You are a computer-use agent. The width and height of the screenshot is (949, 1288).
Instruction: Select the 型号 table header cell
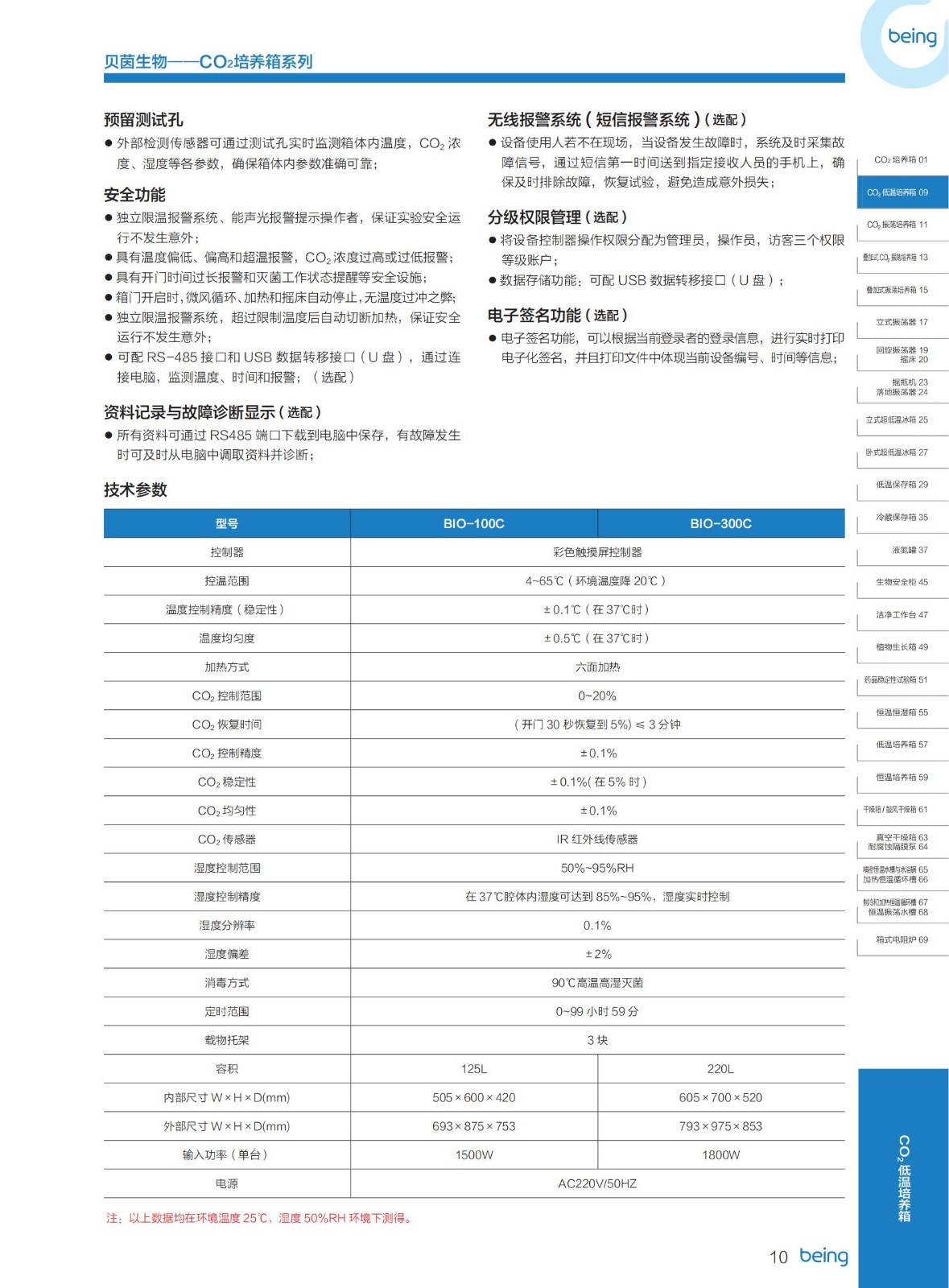[x=226, y=523]
